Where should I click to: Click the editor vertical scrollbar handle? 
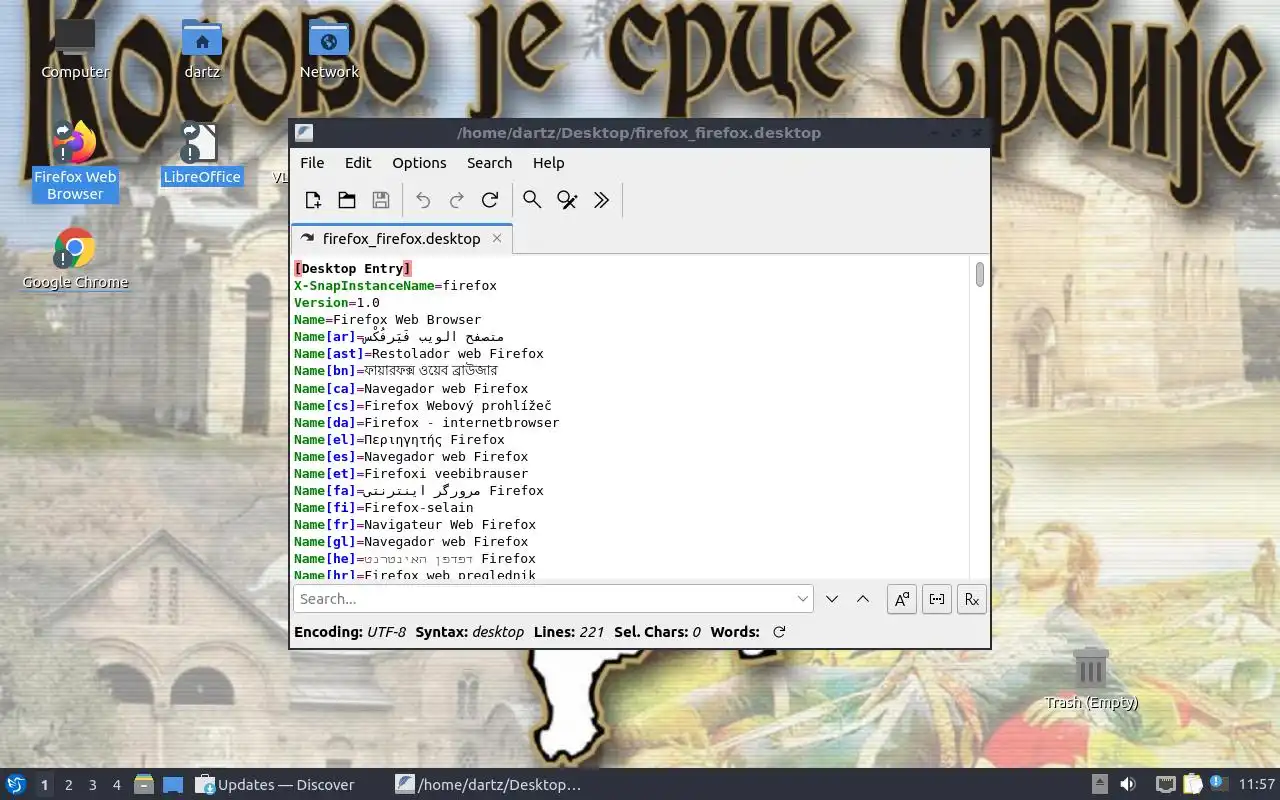pyautogui.click(x=980, y=274)
